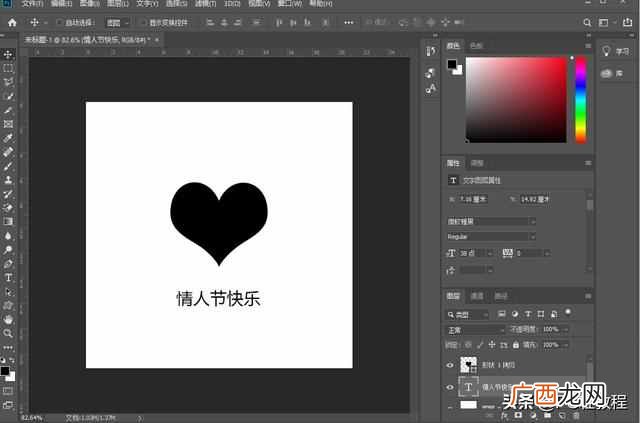Click the text layer T thumbnail
Viewport: 640px width, 423px height.
click(468, 387)
